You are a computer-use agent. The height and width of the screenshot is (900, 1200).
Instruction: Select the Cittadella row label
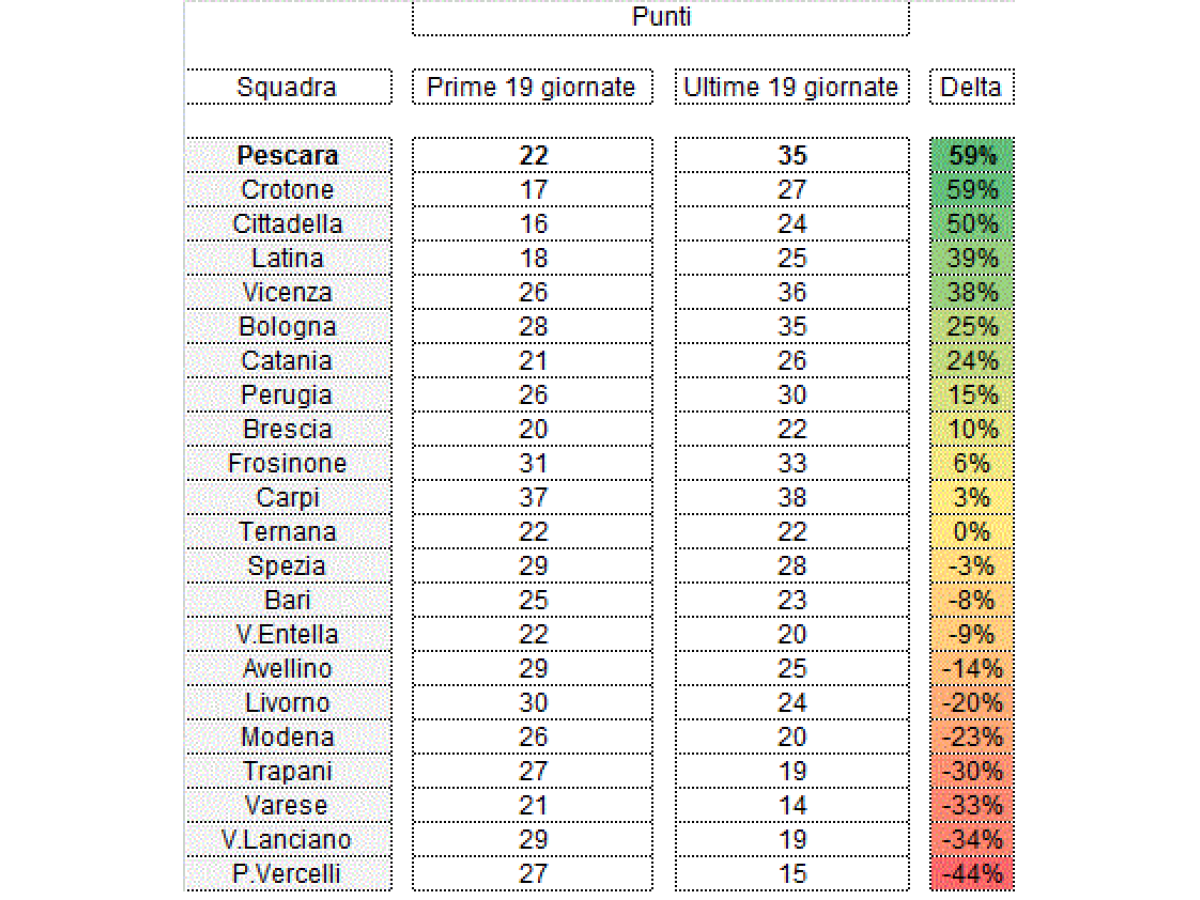point(287,224)
